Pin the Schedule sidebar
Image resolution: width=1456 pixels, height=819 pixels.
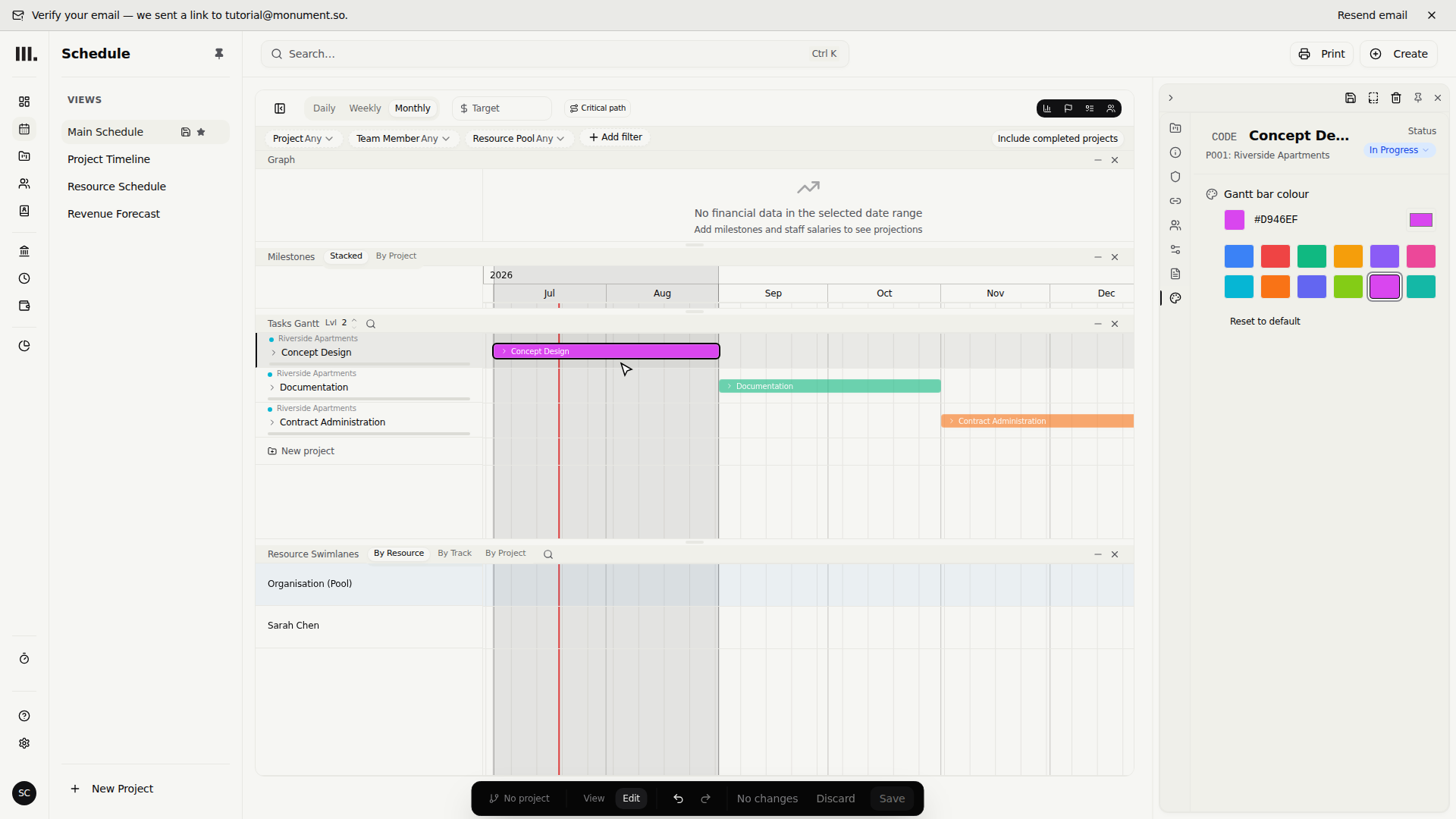point(219,54)
